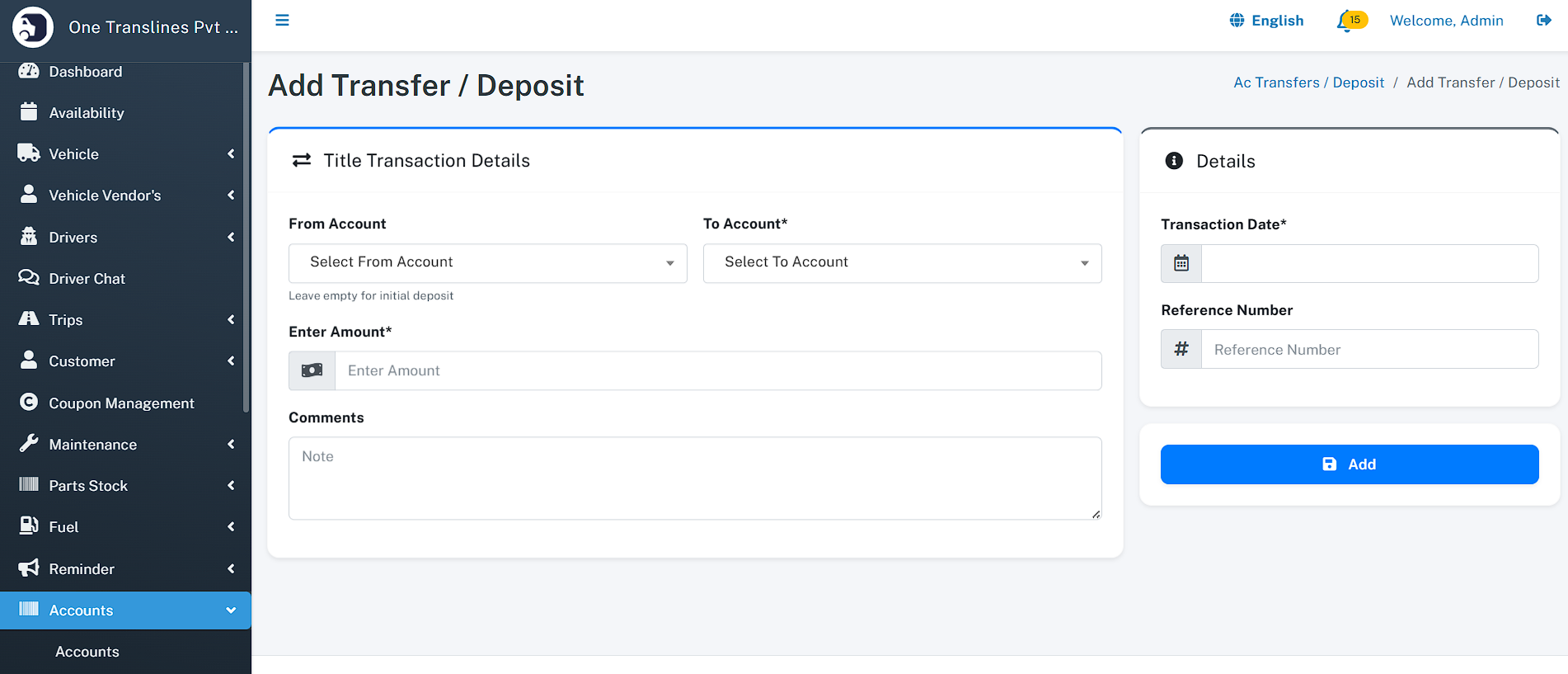Open the Select From Account dropdown
Image resolution: width=1568 pixels, height=674 pixels.
coord(487,263)
